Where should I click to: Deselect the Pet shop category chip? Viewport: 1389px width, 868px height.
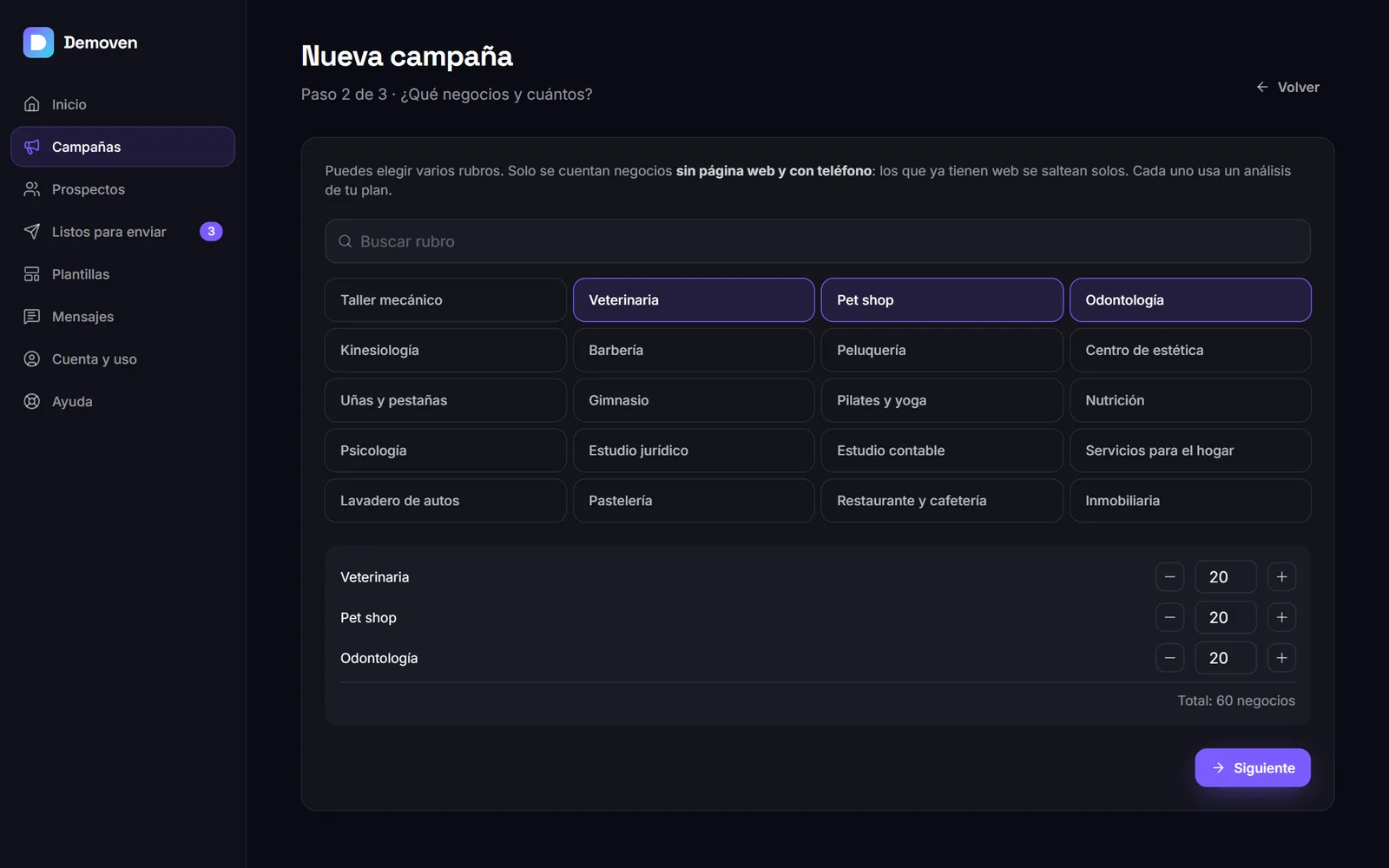pyautogui.click(x=942, y=300)
